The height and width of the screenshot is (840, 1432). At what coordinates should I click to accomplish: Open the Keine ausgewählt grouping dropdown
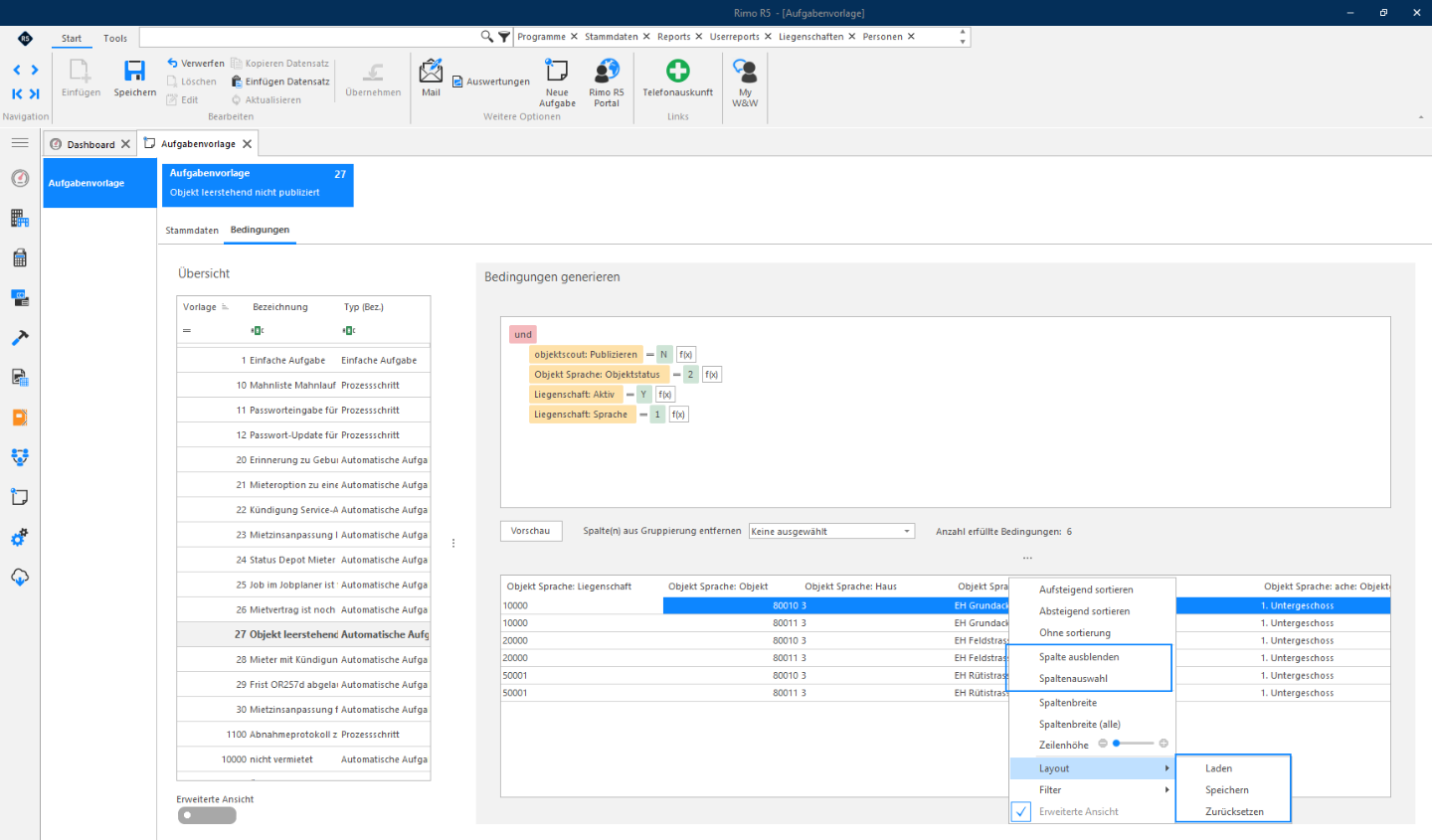pyautogui.click(x=831, y=531)
